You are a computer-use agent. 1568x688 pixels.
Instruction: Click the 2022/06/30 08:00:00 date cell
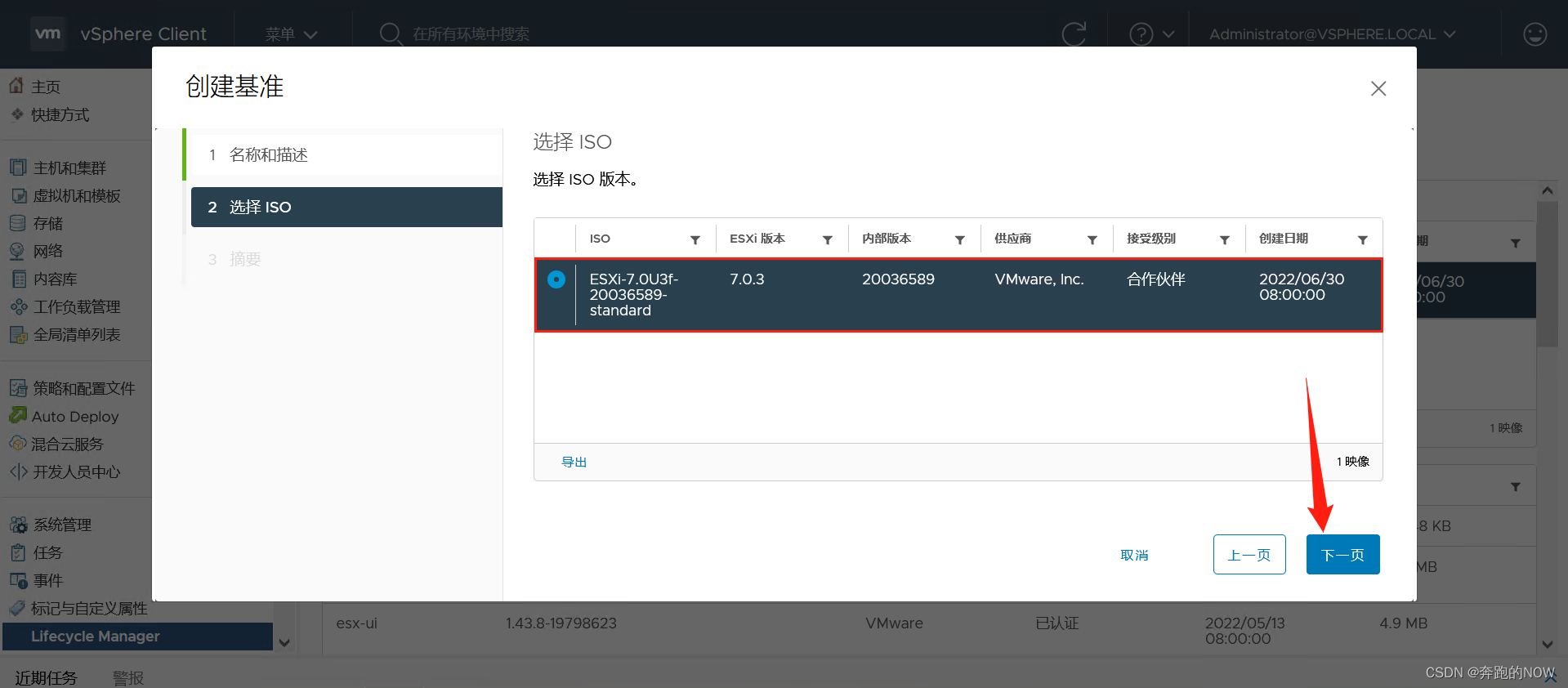[1302, 287]
